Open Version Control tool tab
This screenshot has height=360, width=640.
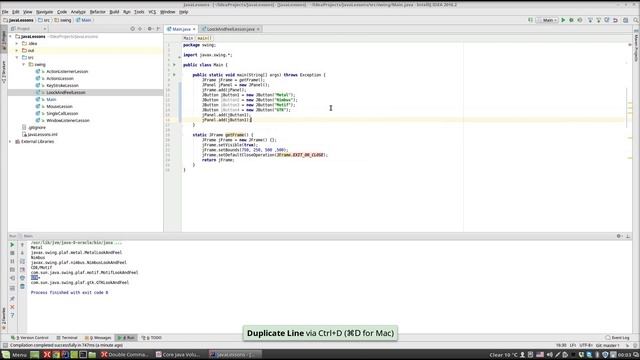(30, 338)
